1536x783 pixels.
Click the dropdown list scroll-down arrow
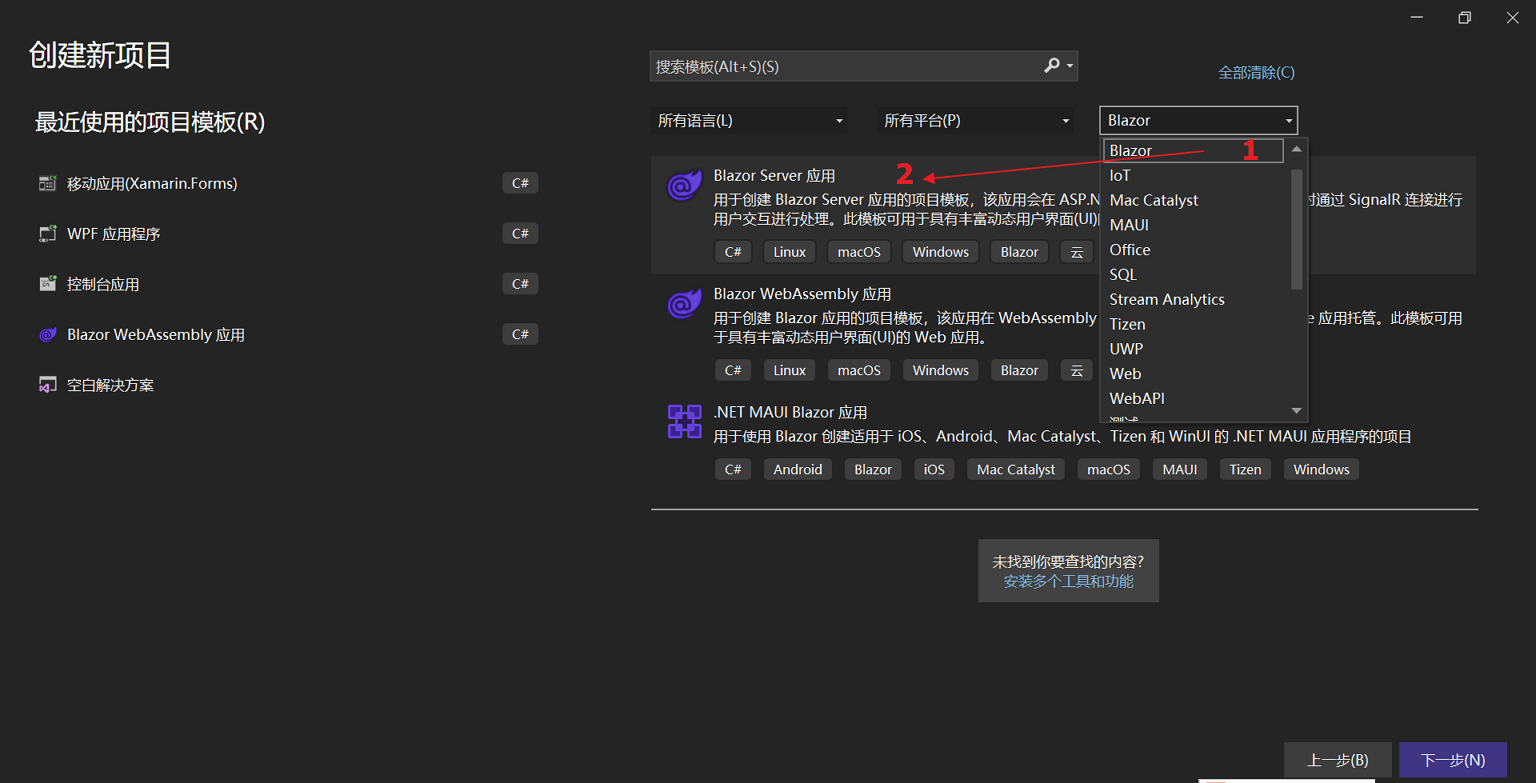click(1297, 411)
